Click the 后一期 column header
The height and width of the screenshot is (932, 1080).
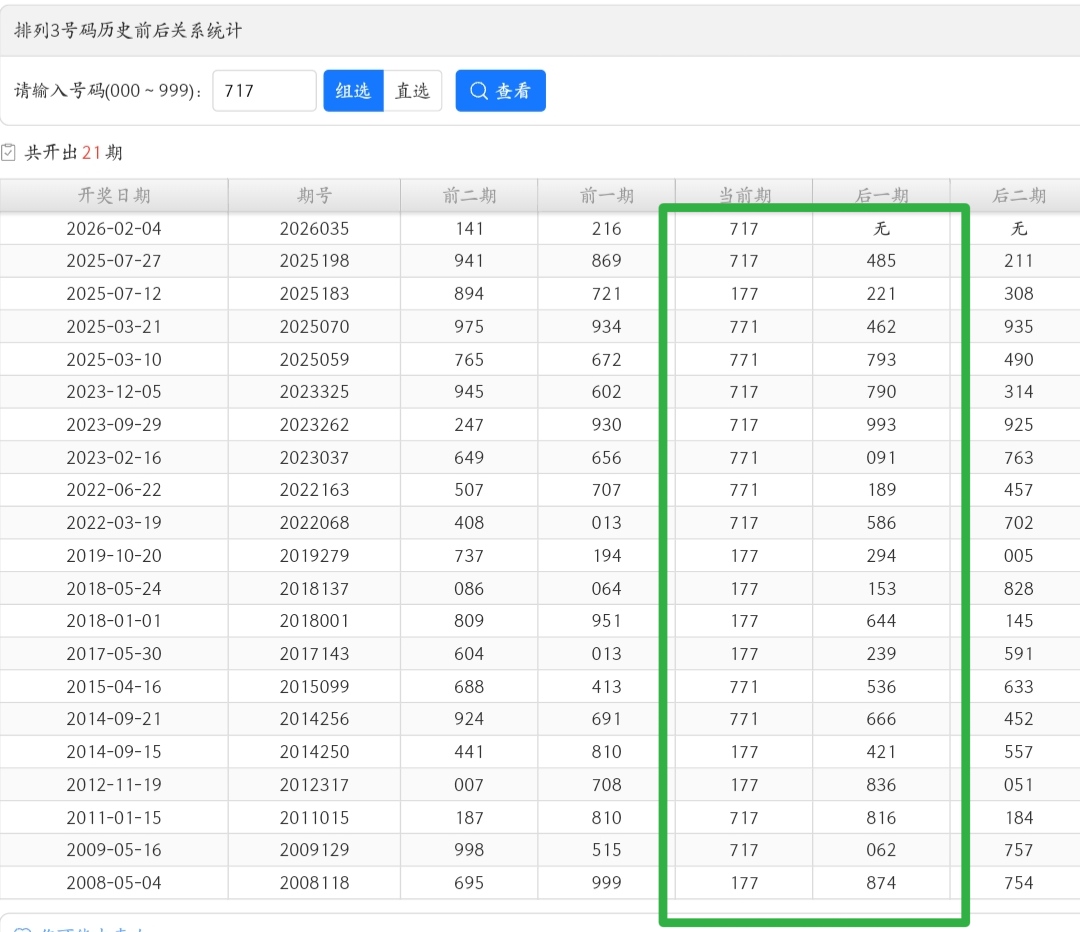(880, 195)
